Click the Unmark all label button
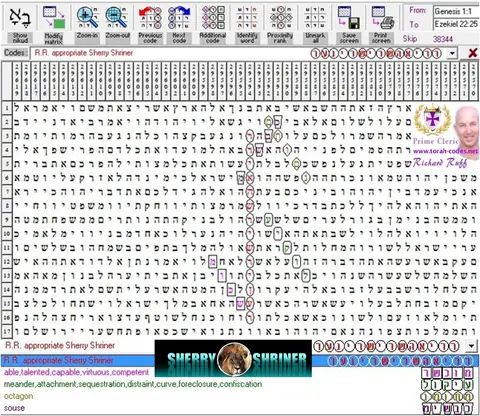Image resolution: width=480 pixels, height=416 pixels. pos(315,38)
